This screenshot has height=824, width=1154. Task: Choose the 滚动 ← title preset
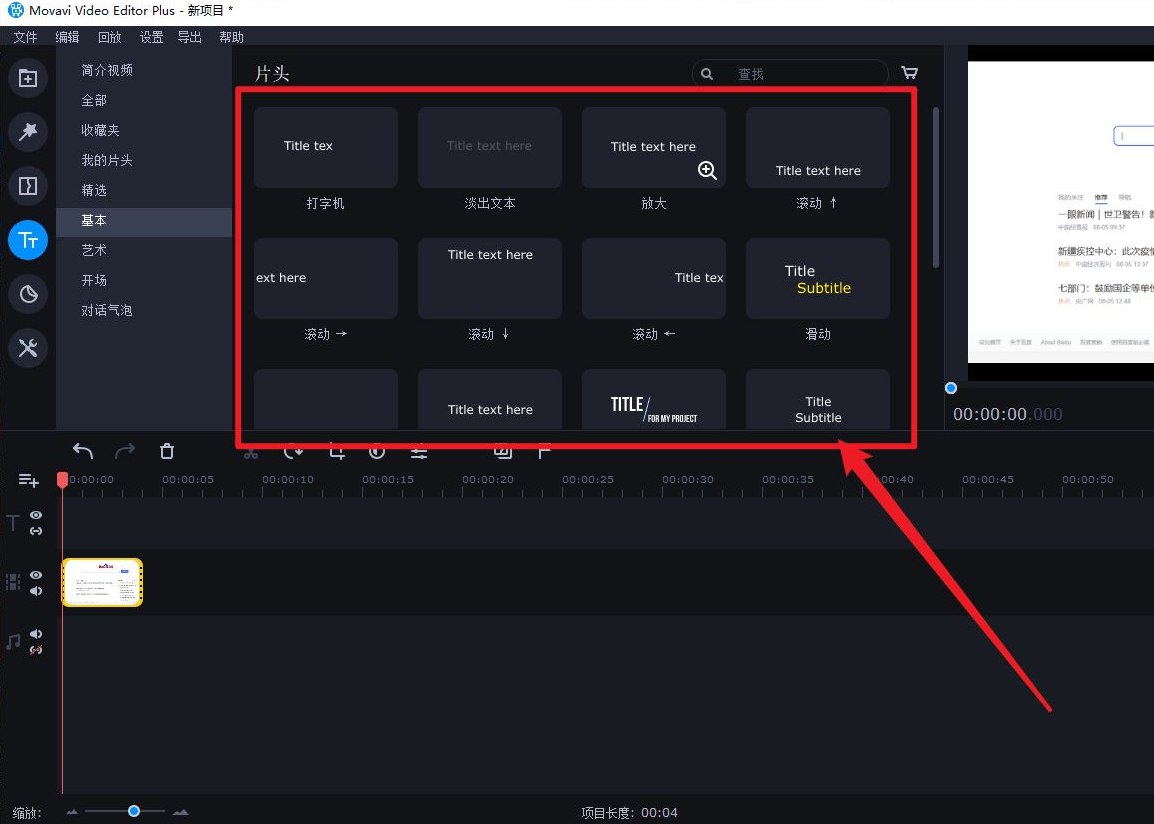point(654,279)
